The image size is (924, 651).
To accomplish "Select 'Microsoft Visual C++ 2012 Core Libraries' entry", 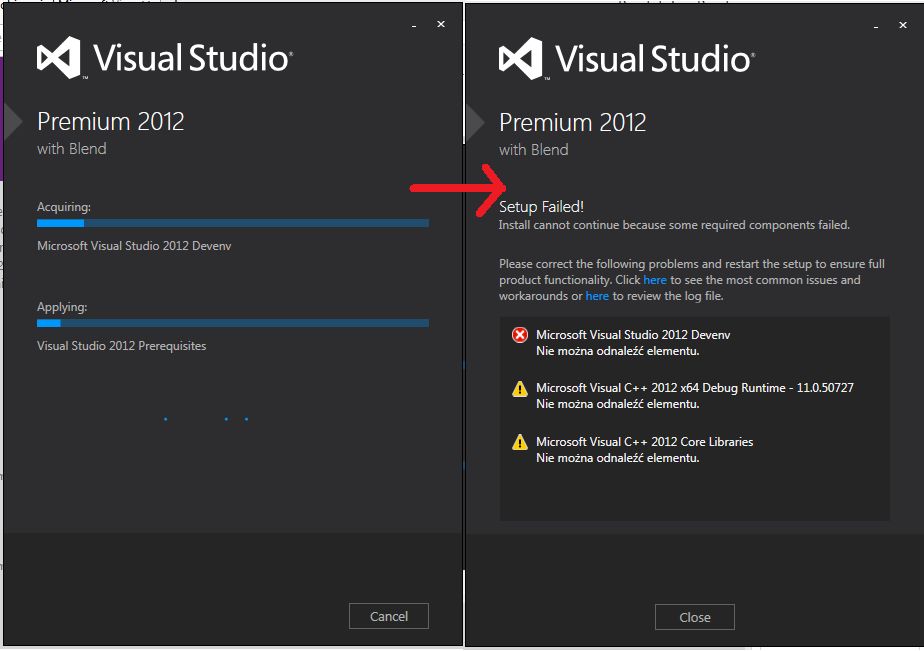I will click(645, 441).
